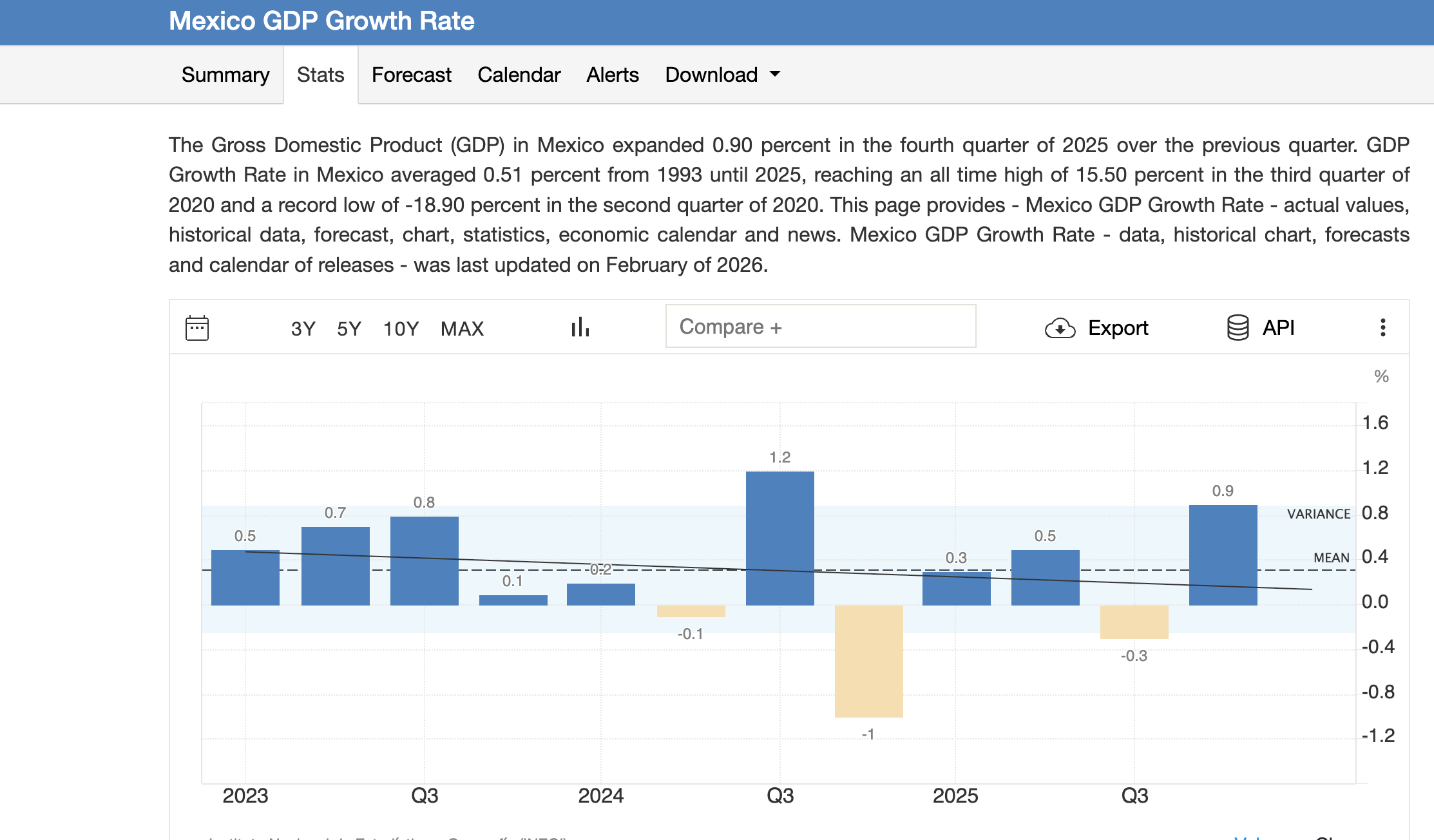The image size is (1434, 840).
Task: Select the Stats tab
Action: pos(320,75)
